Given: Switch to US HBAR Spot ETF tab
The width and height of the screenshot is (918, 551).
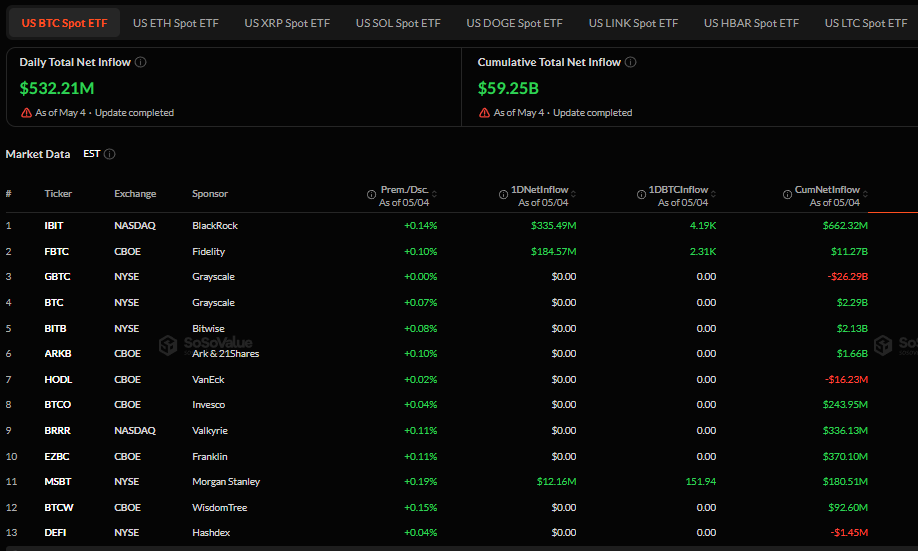Looking at the screenshot, I should click(751, 23).
